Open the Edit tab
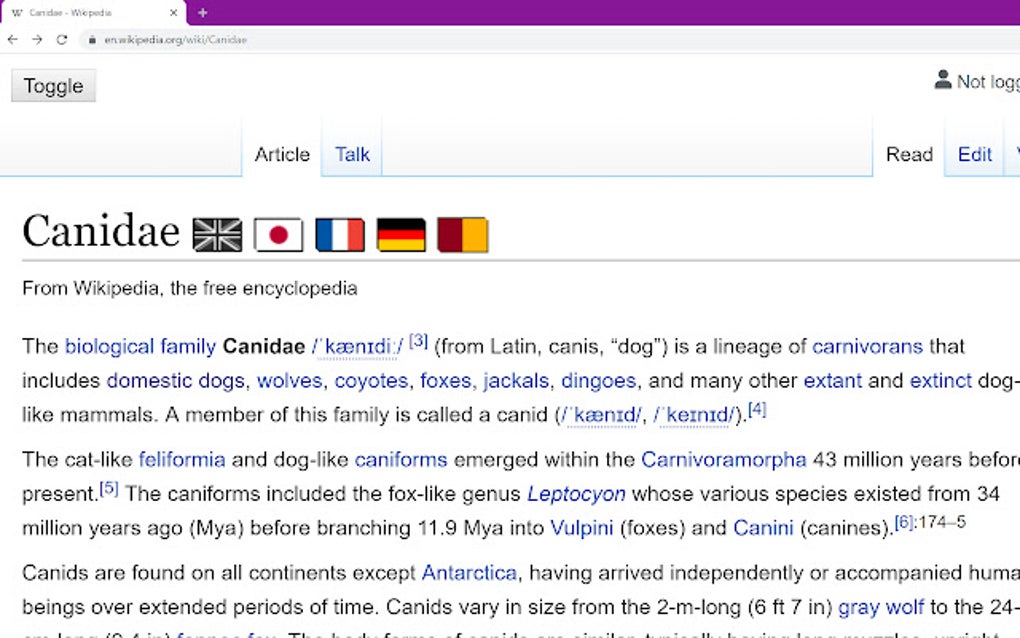The height and width of the screenshot is (638, 1020). pyautogui.click(x=973, y=154)
